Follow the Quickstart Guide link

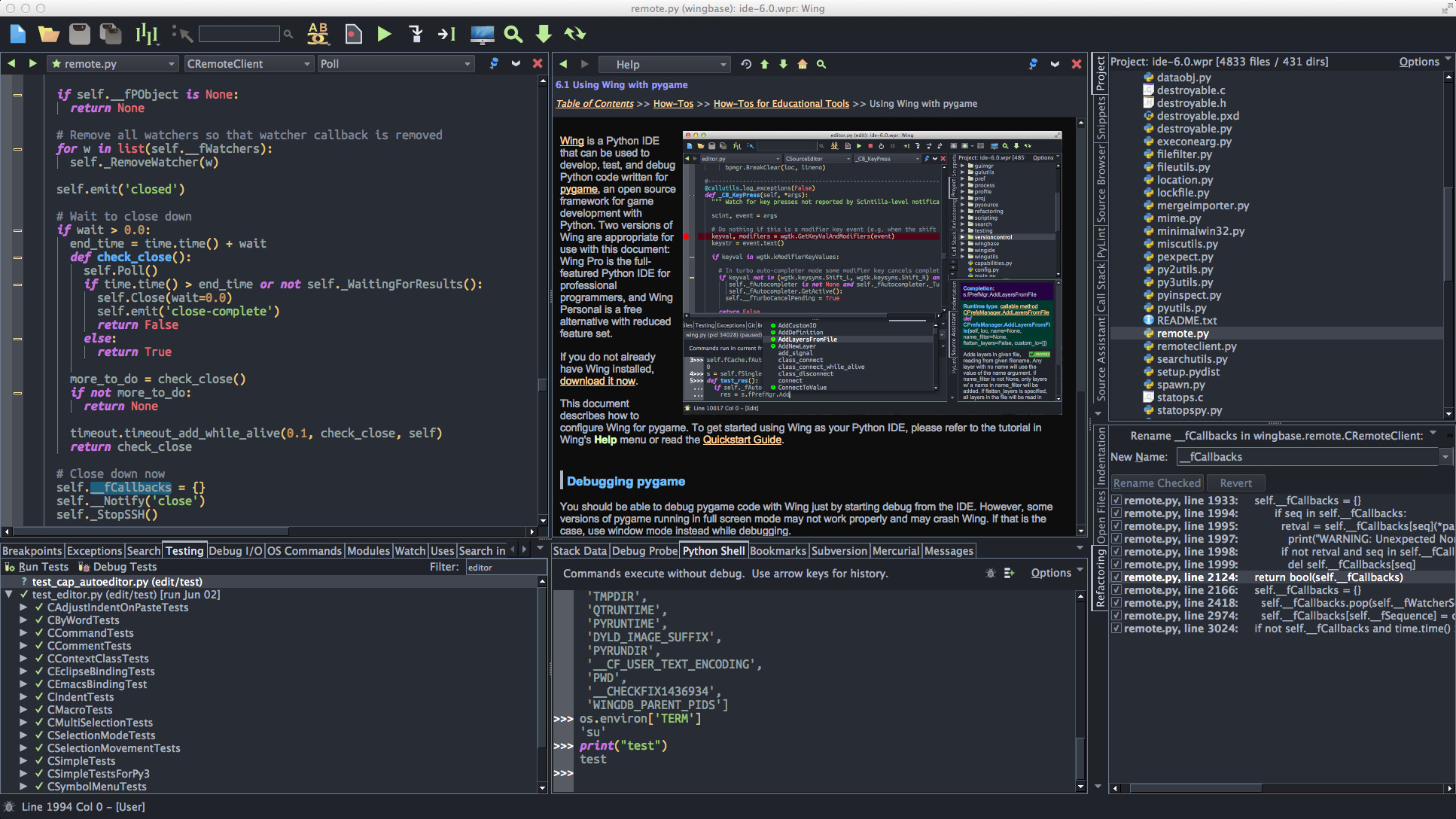(742, 440)
